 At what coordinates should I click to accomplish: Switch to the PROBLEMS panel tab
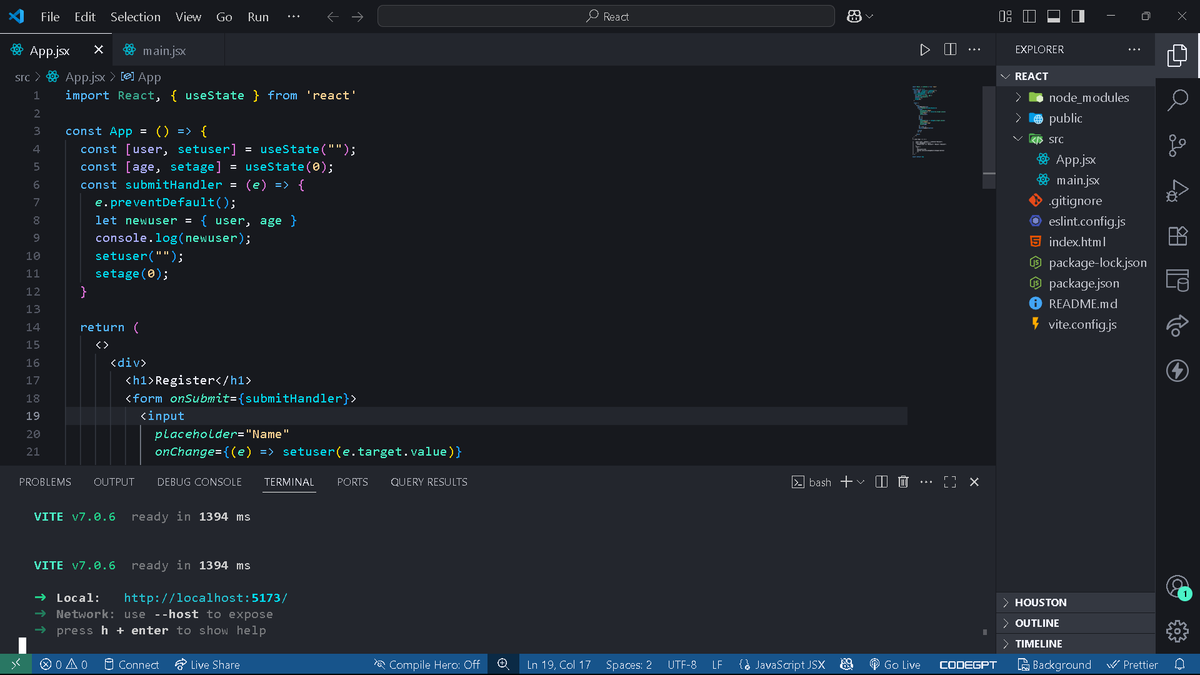tap(45, 482)
